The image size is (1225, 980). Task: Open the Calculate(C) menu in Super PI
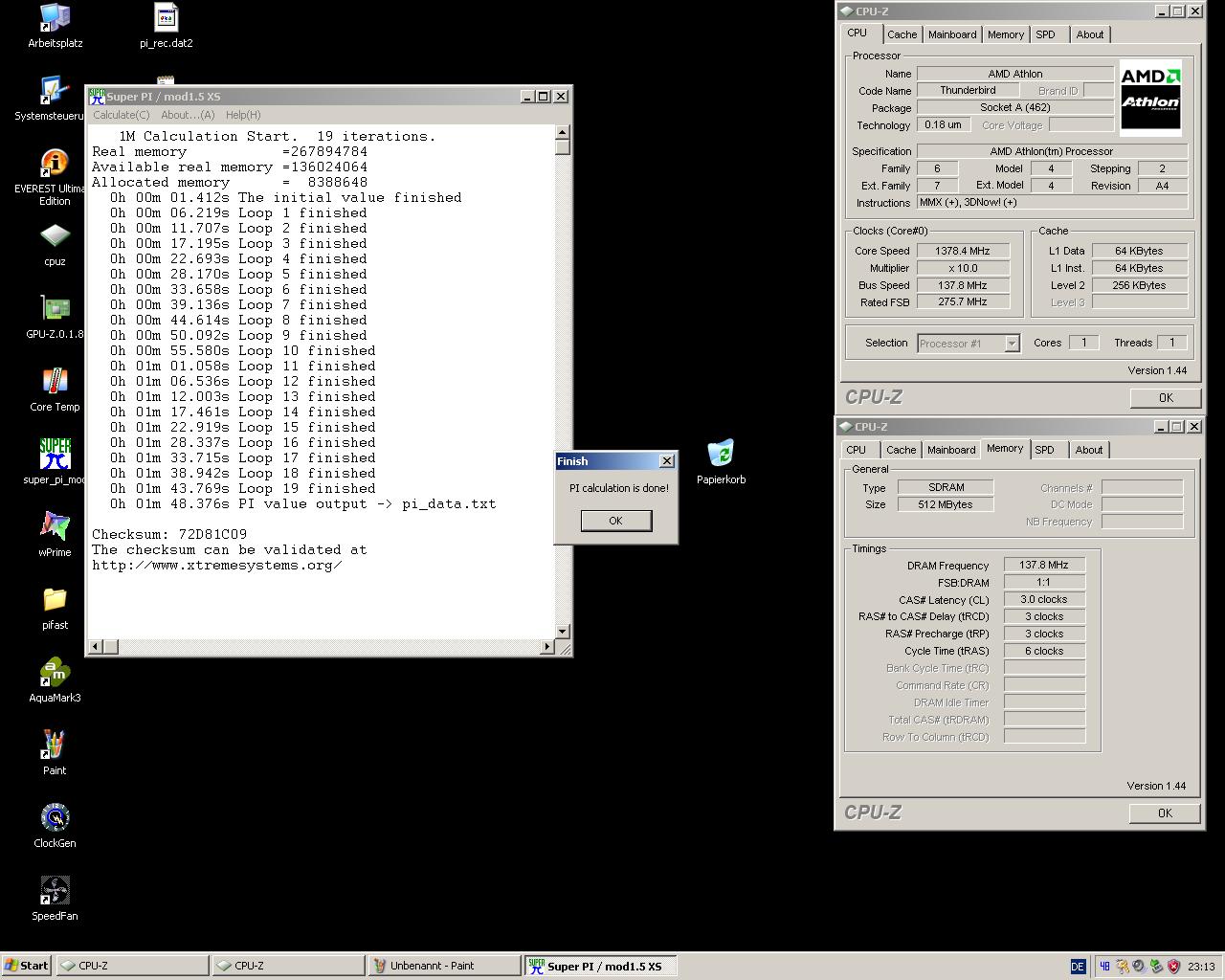tap(121, 115)
